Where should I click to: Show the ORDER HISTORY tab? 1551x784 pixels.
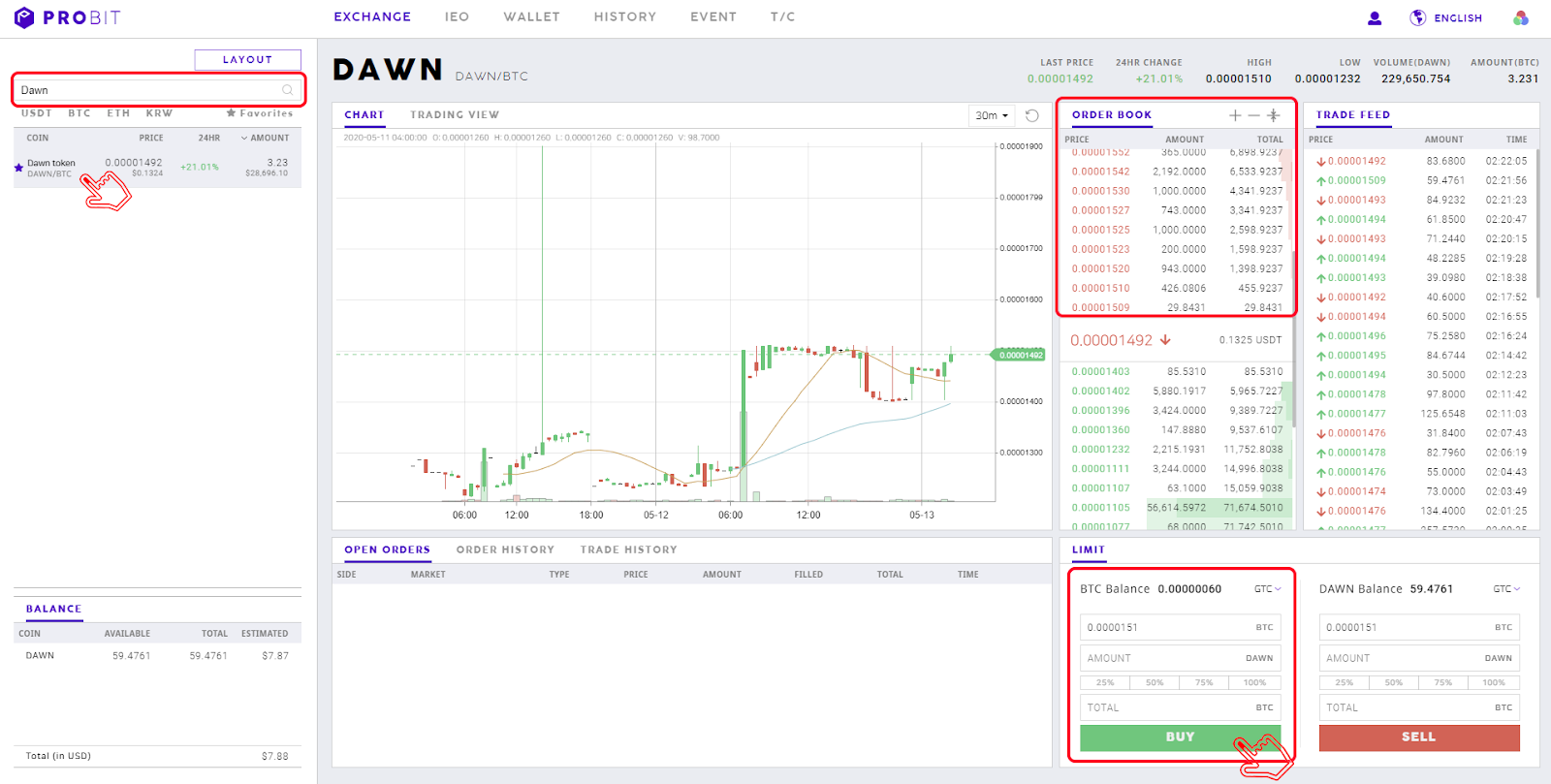(506, 549)
